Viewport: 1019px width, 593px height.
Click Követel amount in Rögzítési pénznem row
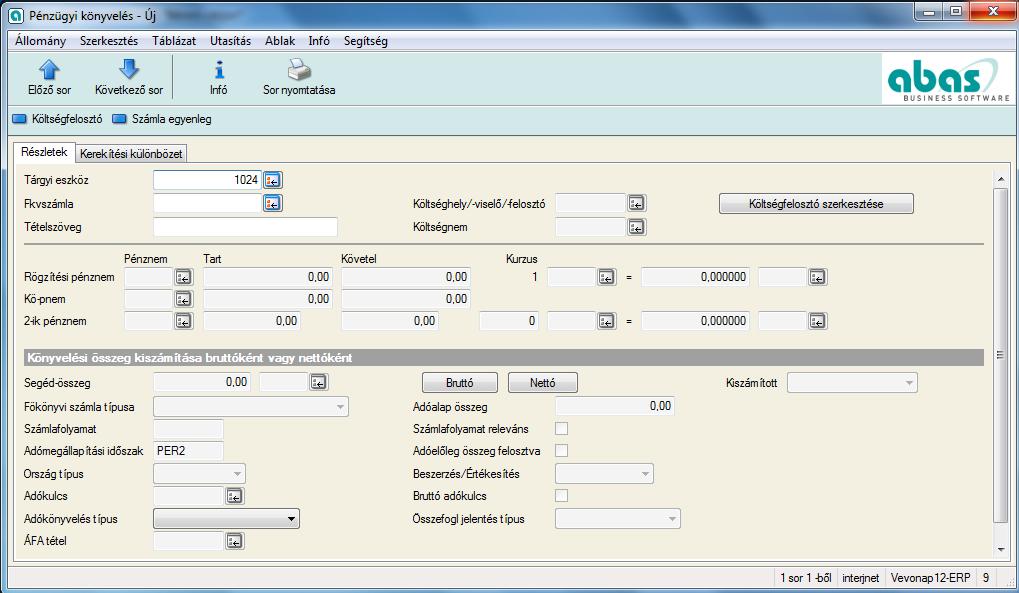406,277
